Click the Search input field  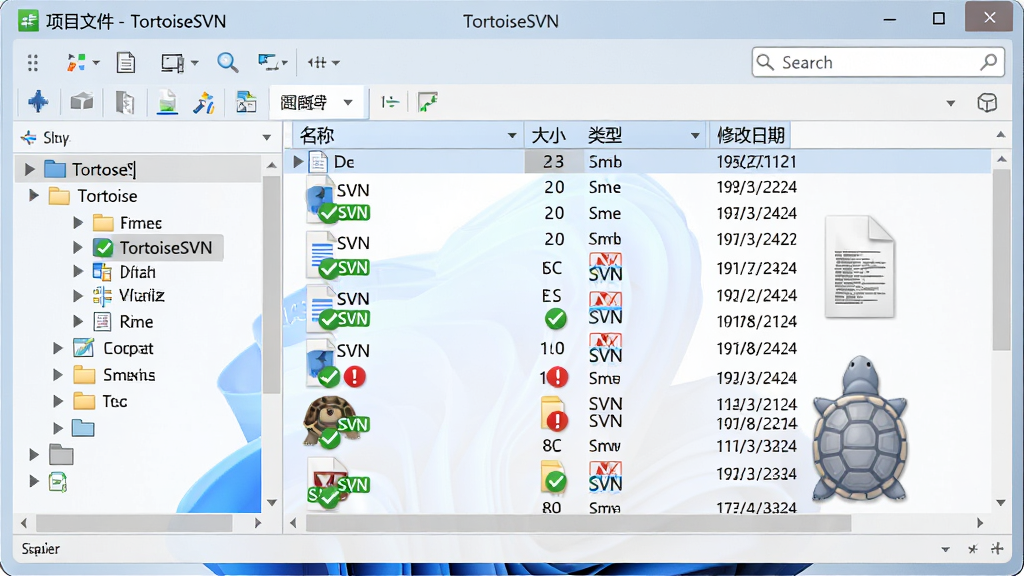click(878, 62)
